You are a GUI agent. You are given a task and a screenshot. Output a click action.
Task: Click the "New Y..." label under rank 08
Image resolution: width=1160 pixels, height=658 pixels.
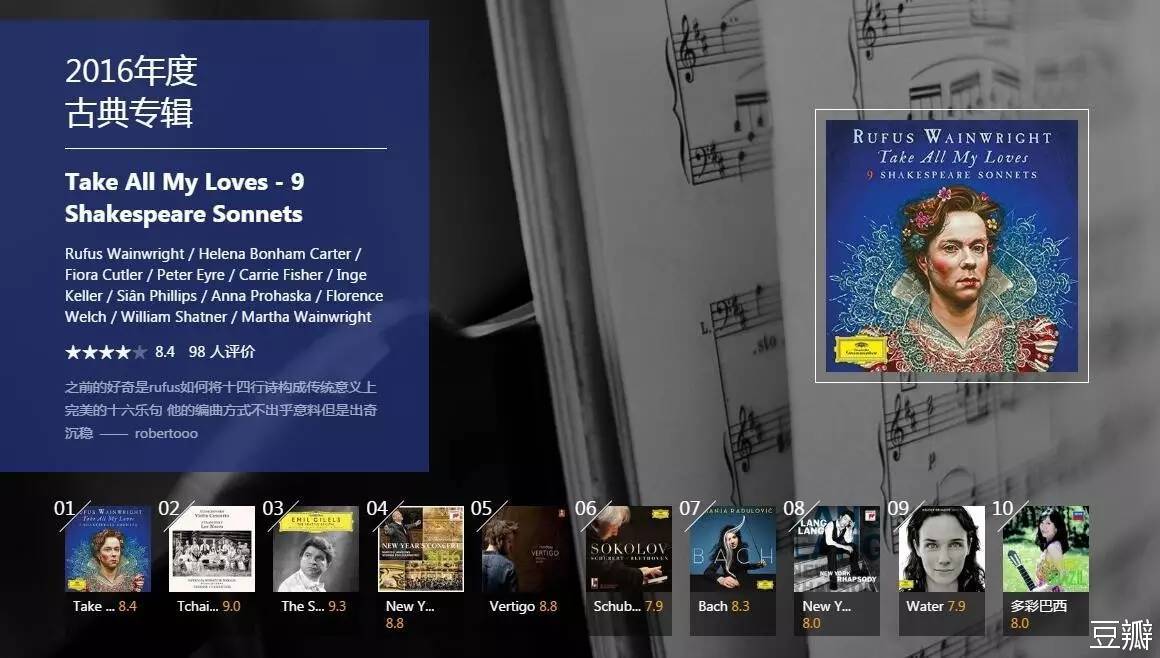827,606
